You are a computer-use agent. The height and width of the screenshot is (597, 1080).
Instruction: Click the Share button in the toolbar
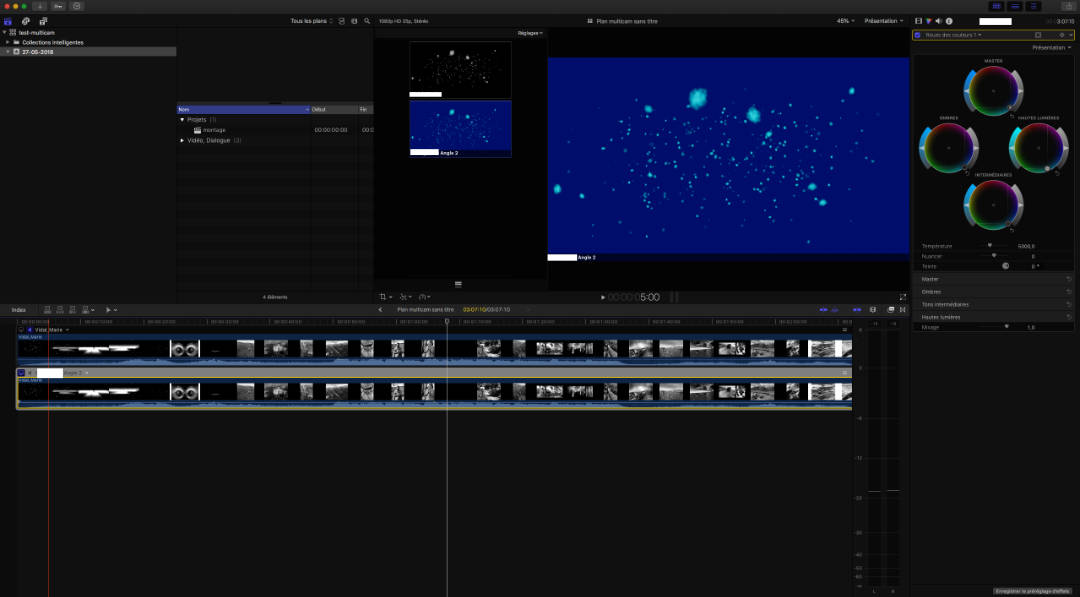pyautogui.click(x=1067, y=6)
